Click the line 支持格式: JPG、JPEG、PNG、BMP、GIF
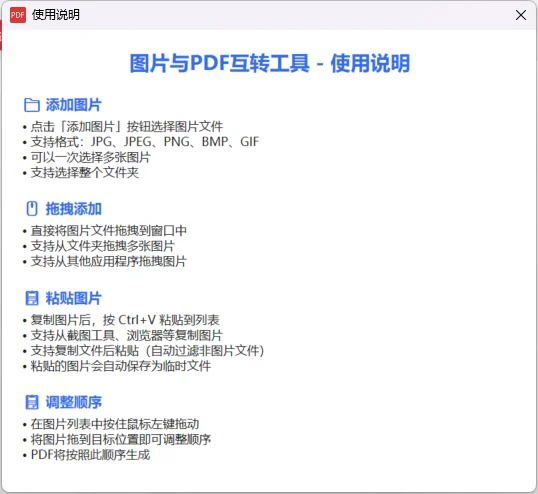This screenshot has width=538, height=494. click(145, 142)
